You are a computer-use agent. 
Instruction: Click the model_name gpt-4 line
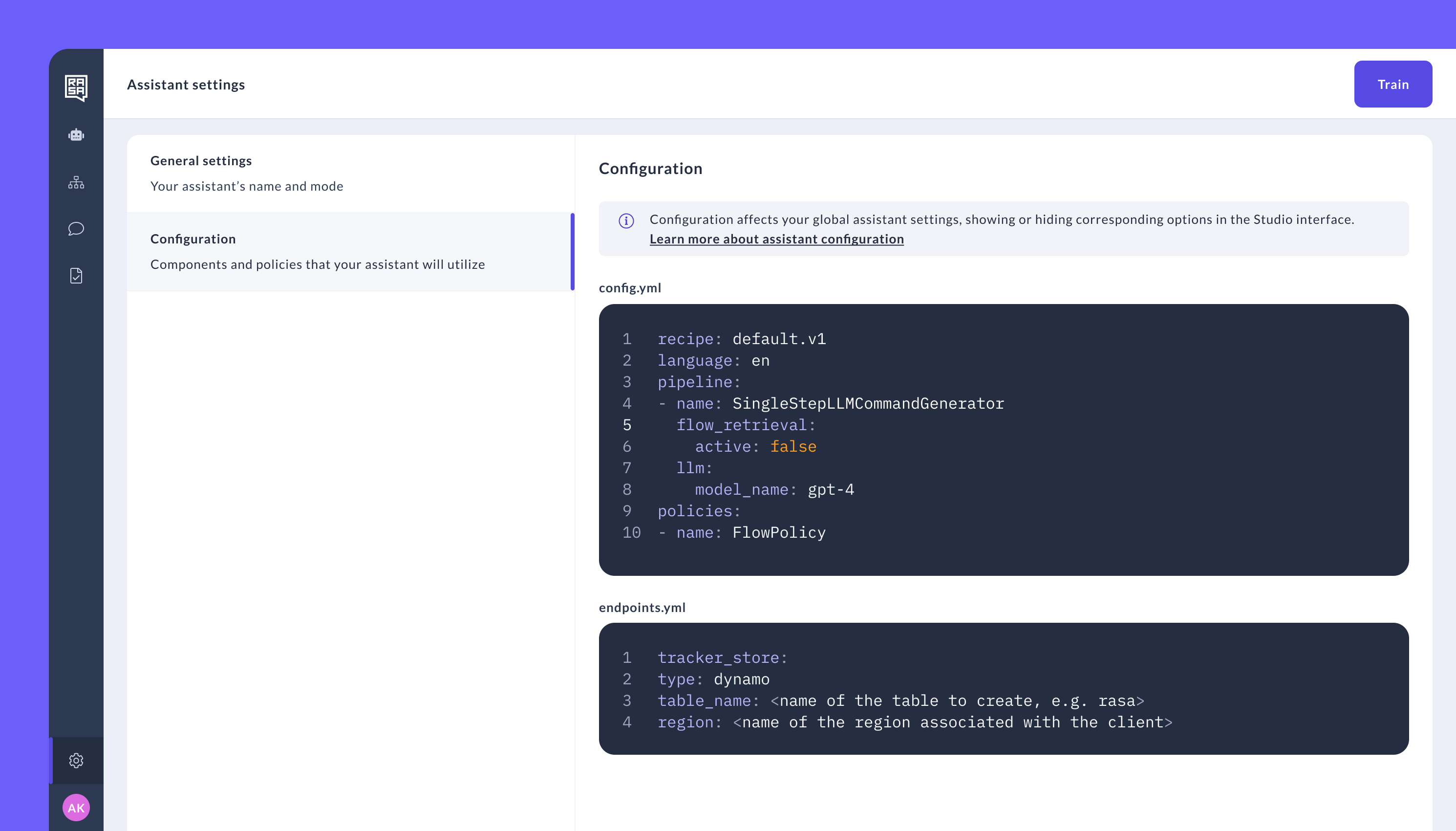[x=774, y=490]
